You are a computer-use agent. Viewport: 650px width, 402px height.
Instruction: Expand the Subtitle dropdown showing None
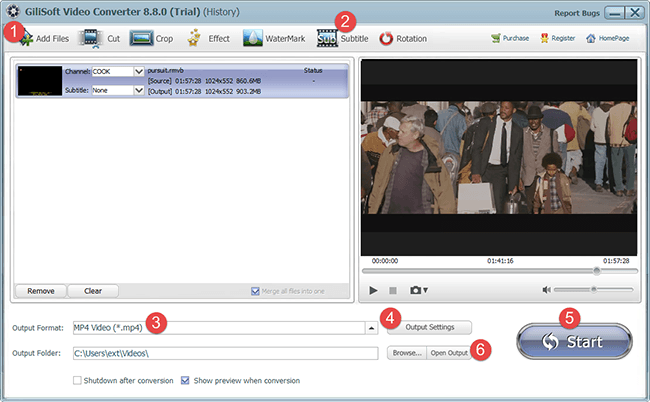(x=139, y=90)
